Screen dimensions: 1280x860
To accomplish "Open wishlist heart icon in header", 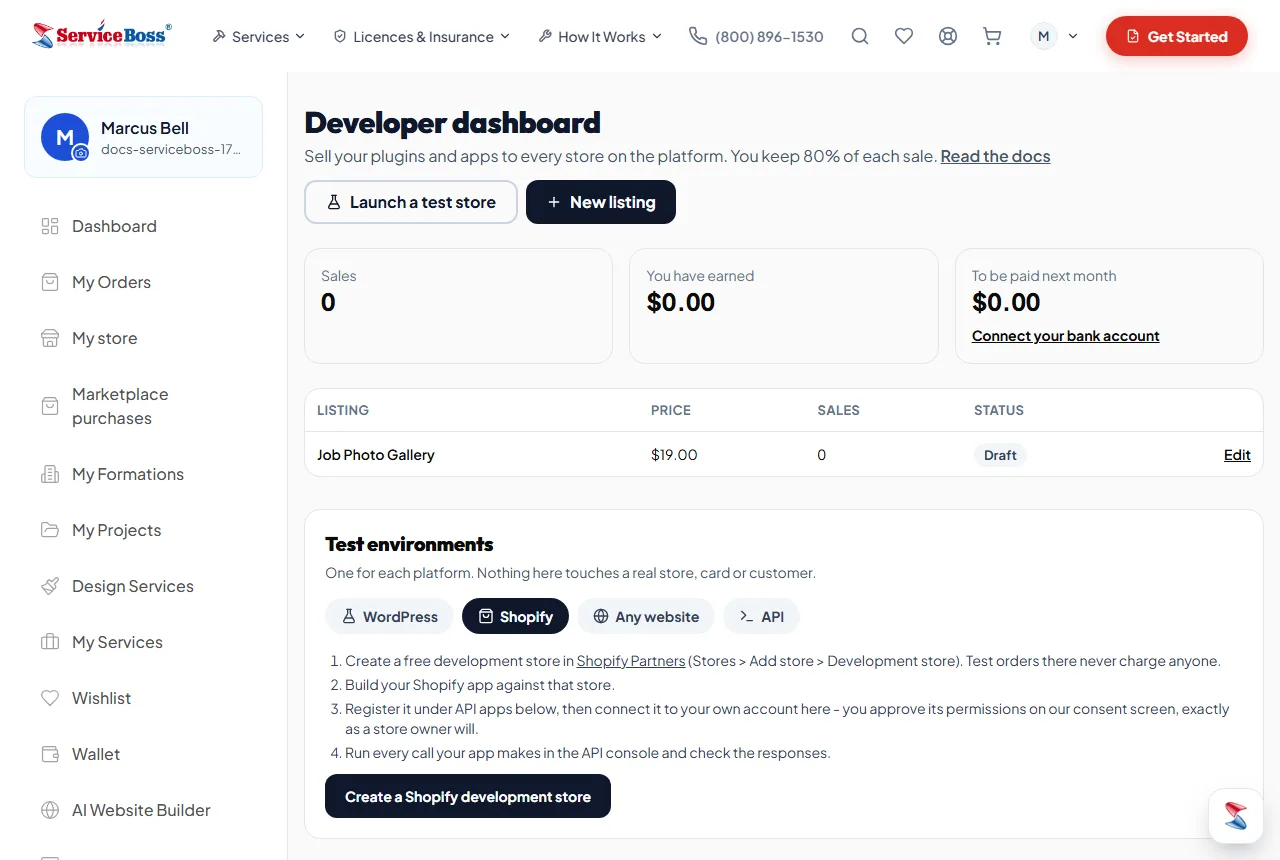I will (x=904, y=36).
